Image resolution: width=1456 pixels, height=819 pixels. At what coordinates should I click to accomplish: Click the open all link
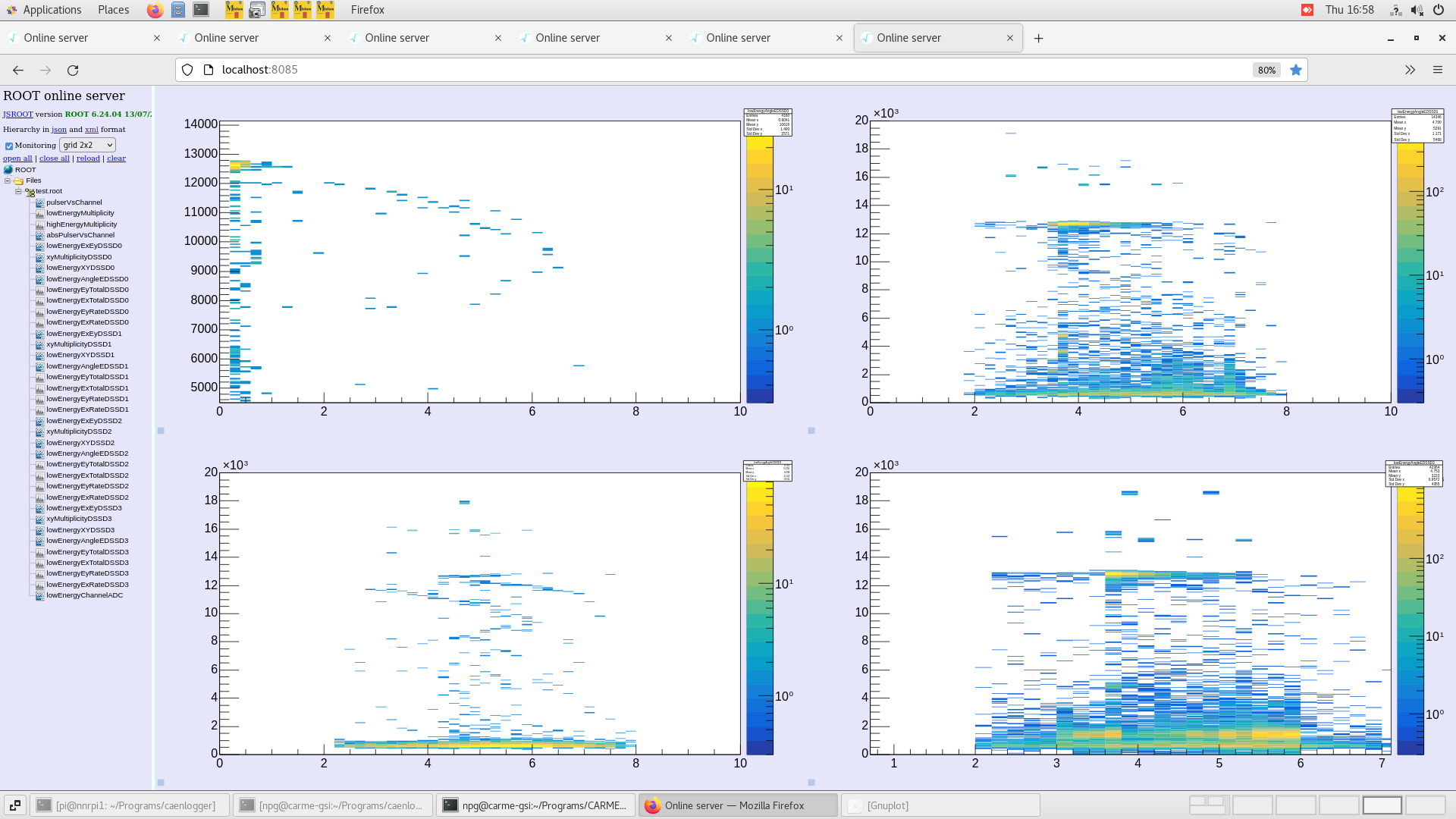coord(17,158)
